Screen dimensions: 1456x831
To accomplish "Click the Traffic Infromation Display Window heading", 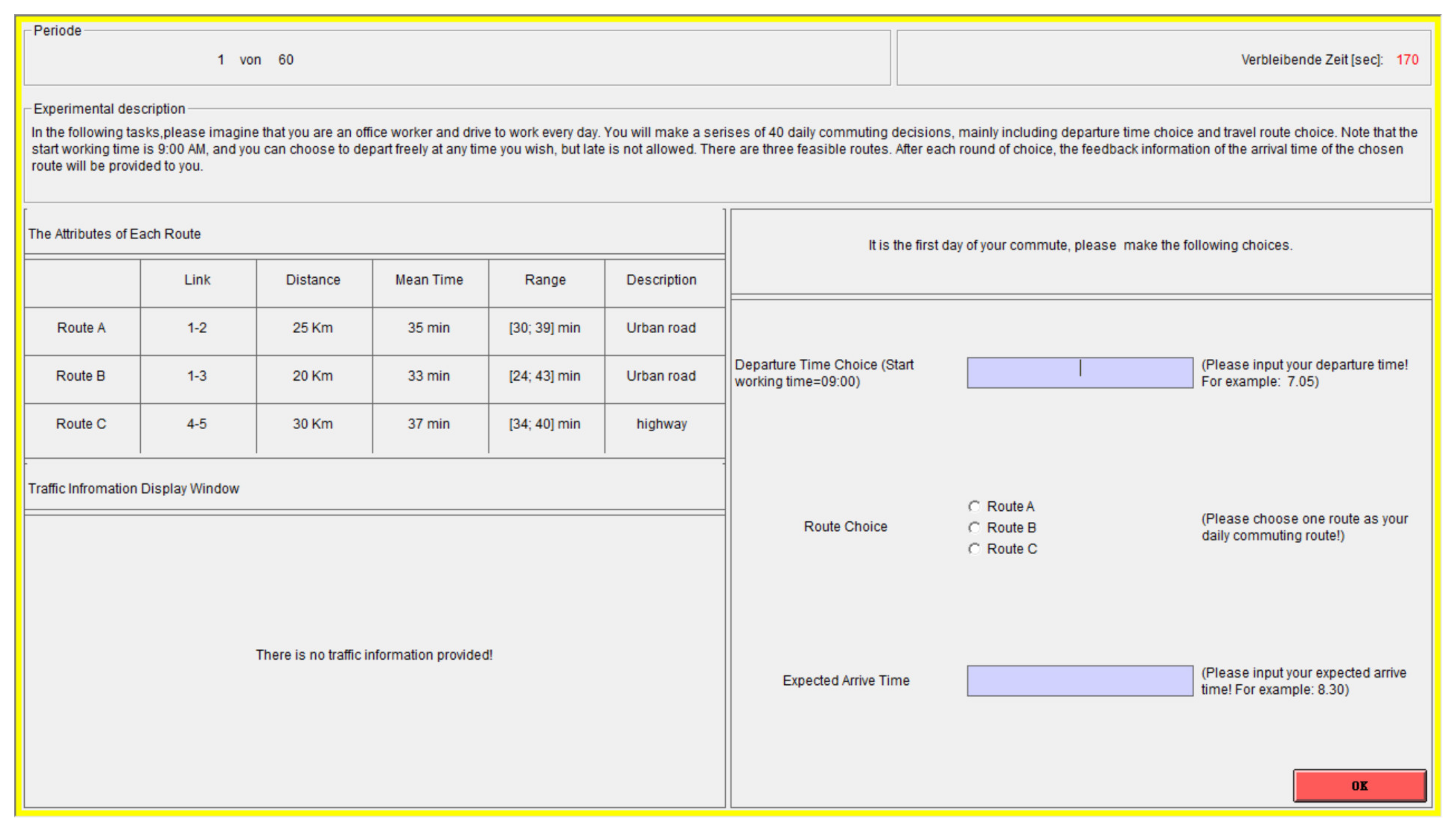I will pyautogui.click(x=133, y=489).
